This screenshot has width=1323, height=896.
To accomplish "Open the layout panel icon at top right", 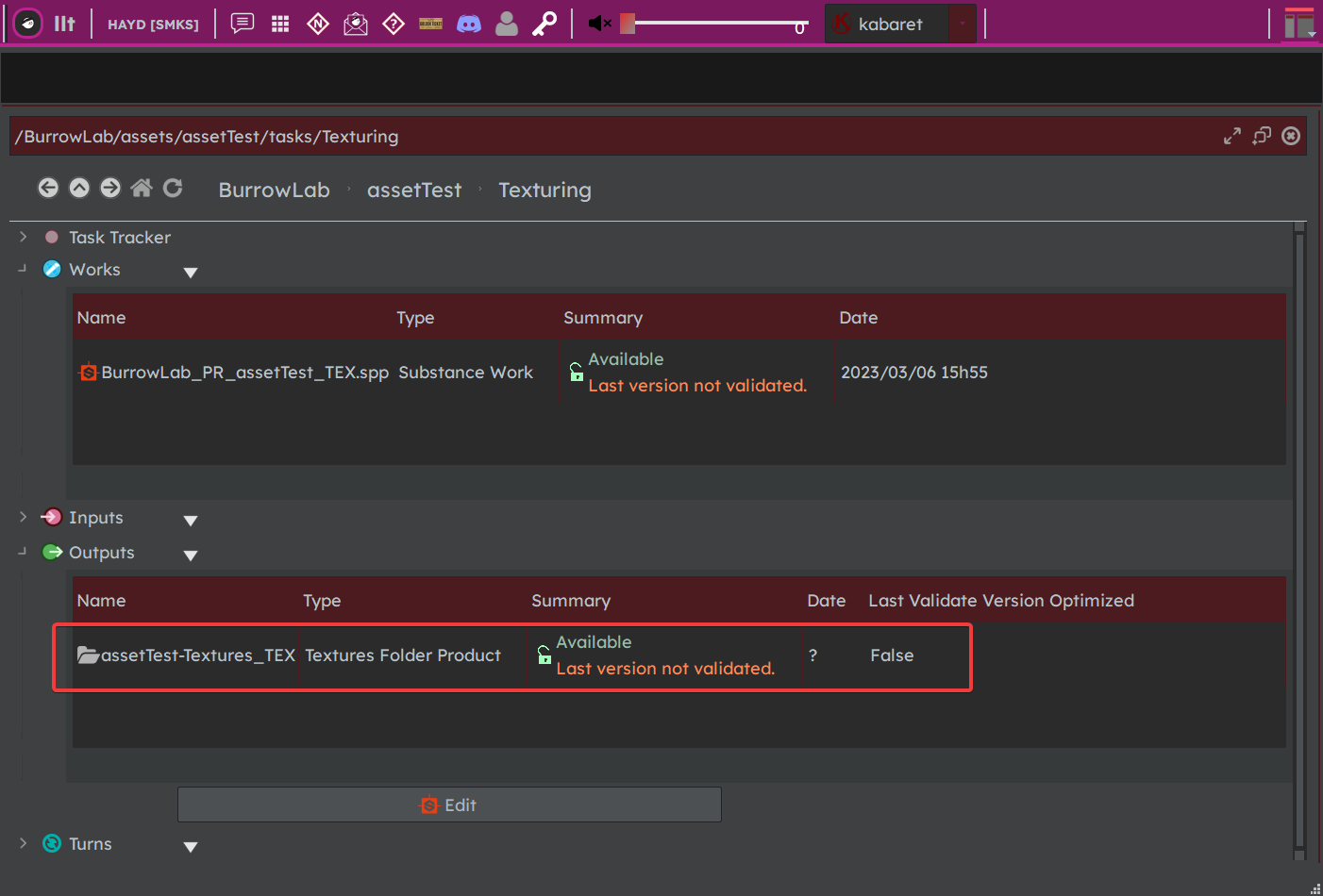I will click(1299, 24).
